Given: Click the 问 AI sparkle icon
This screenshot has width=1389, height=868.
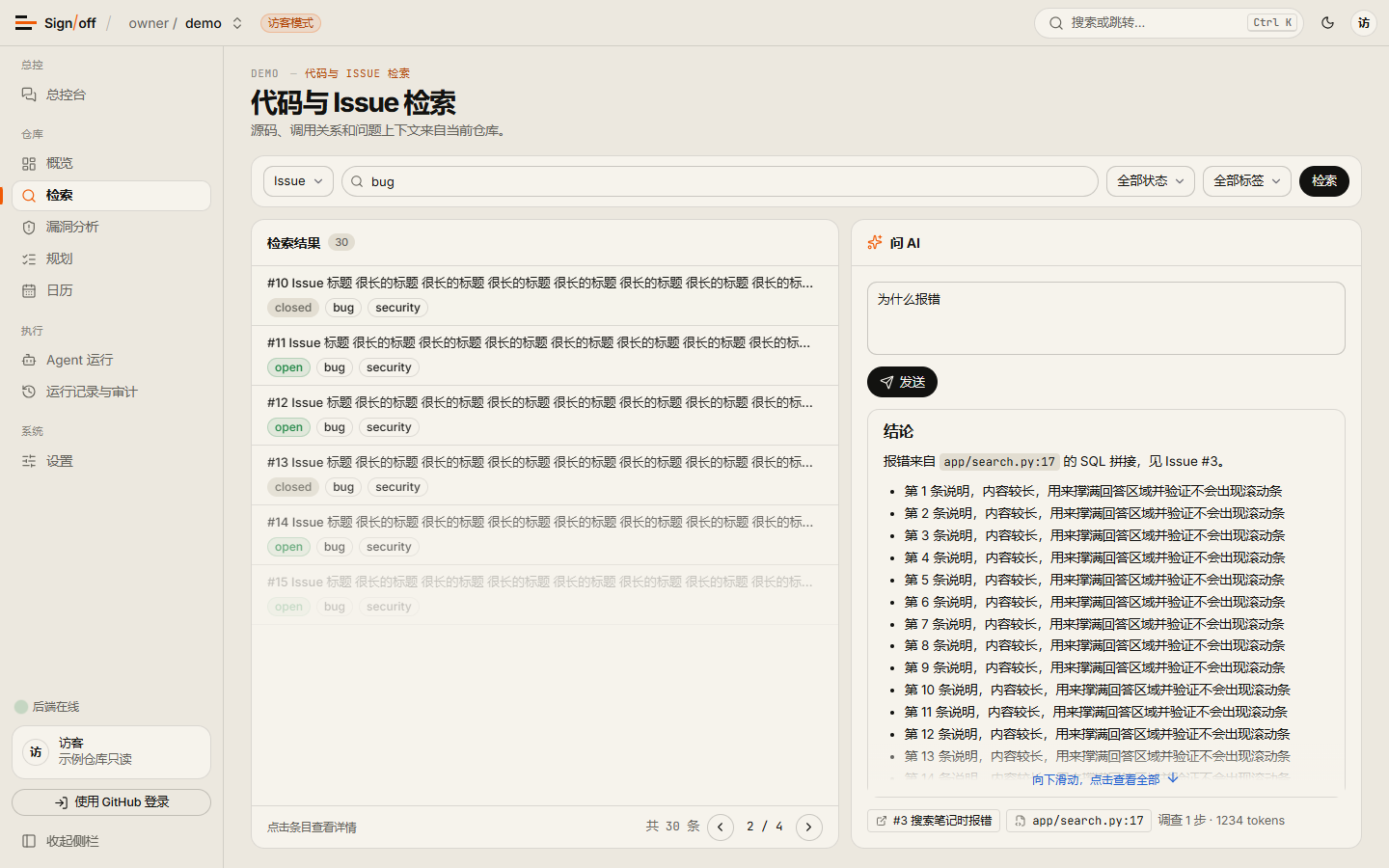Looking at the screenshot, I should pos(875,243).
